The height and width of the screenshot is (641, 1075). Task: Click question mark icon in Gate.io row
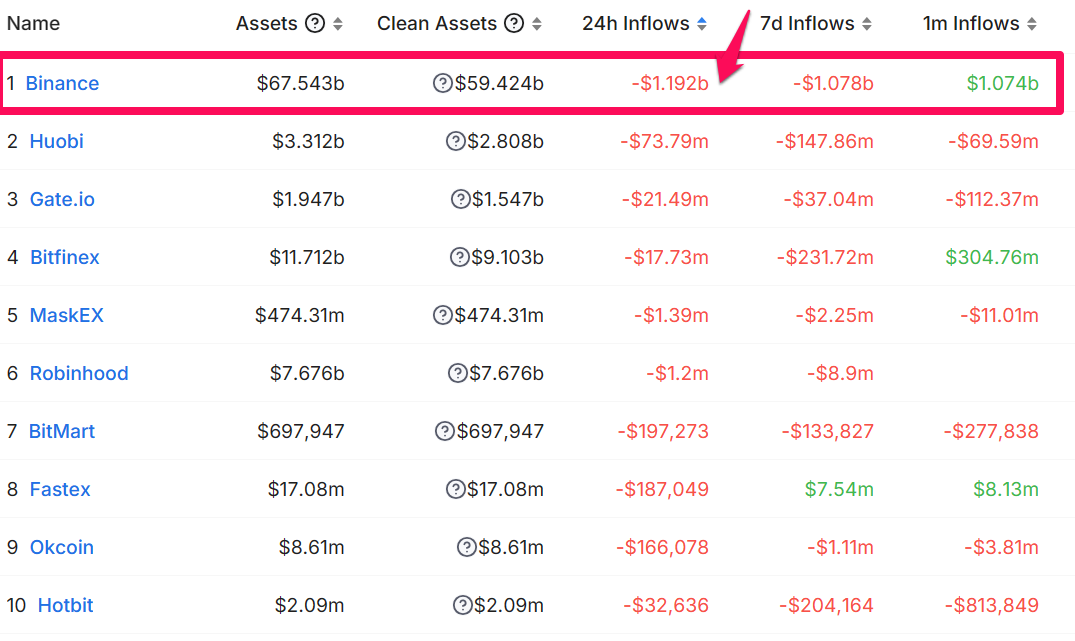[460, 199]
